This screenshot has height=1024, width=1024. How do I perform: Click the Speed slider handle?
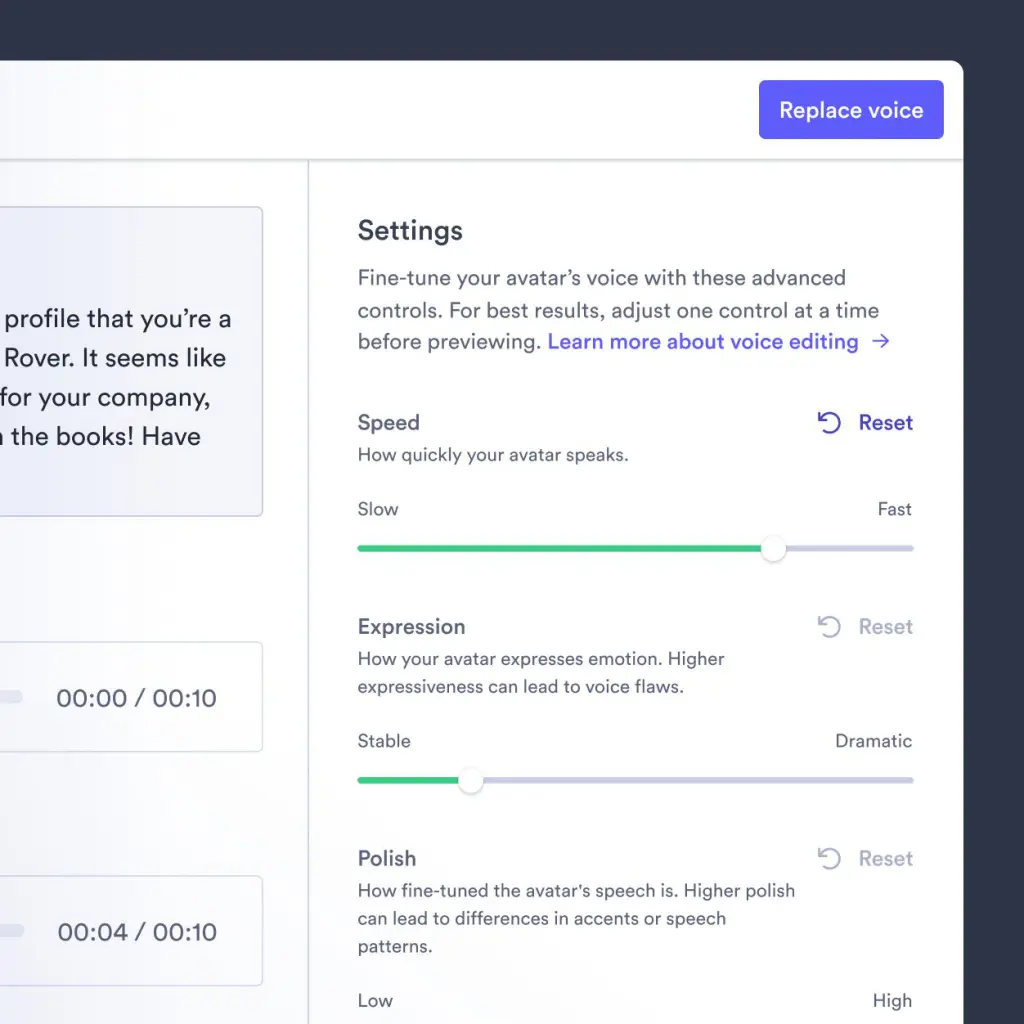click(773, 548)
